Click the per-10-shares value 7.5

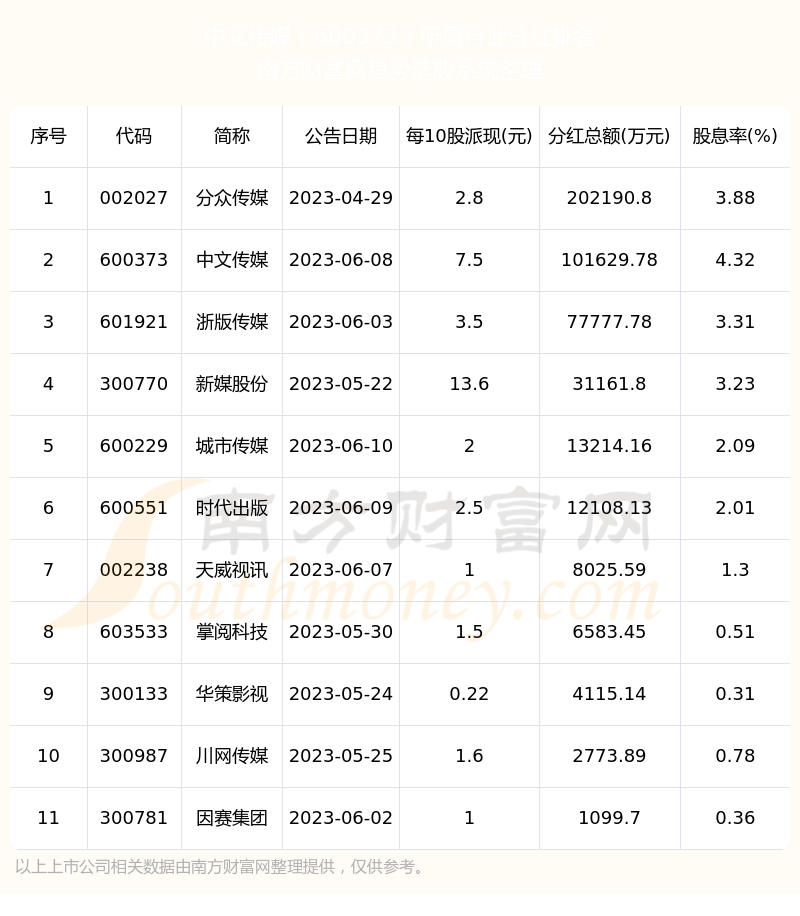469,260
